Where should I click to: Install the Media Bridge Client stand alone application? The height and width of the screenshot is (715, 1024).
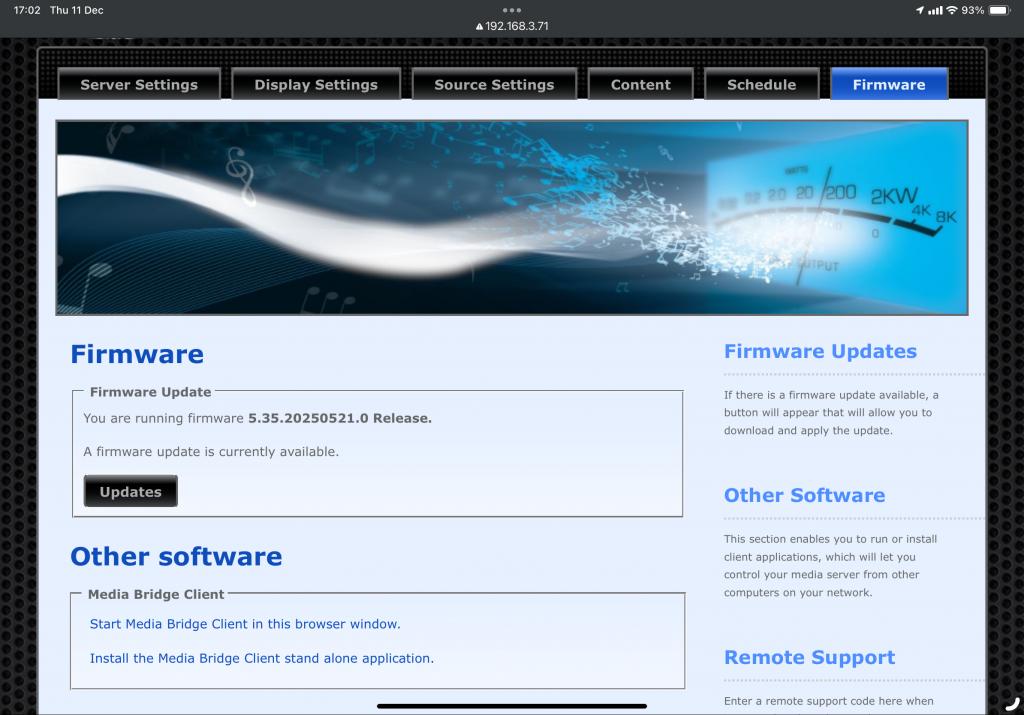pos(262,659)
